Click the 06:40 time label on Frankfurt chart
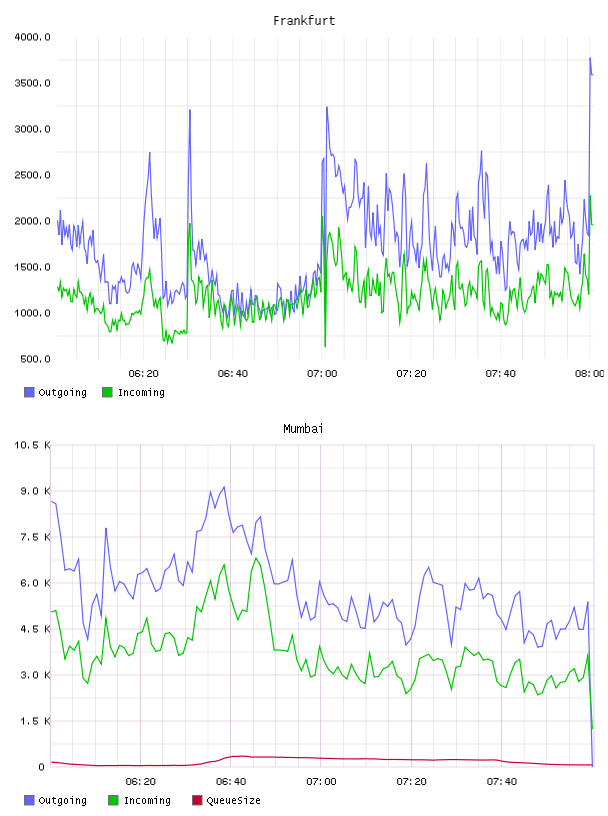 click(x=233, y=374)
